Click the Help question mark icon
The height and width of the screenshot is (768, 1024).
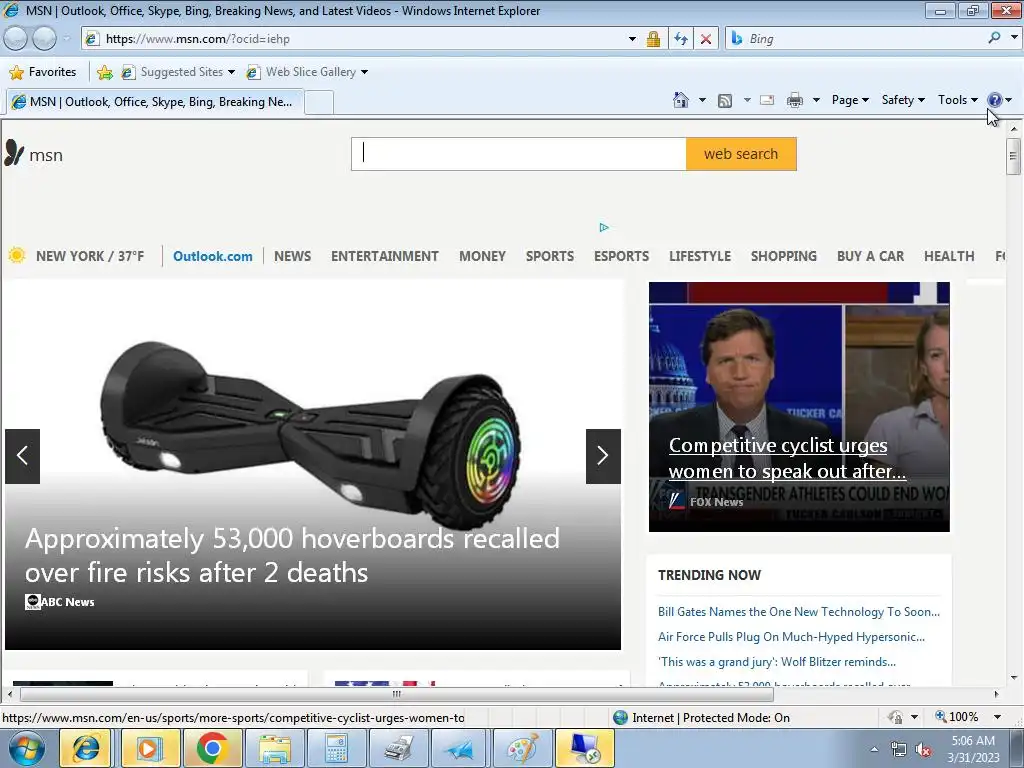pyautogui.click(x=995, y=100)
